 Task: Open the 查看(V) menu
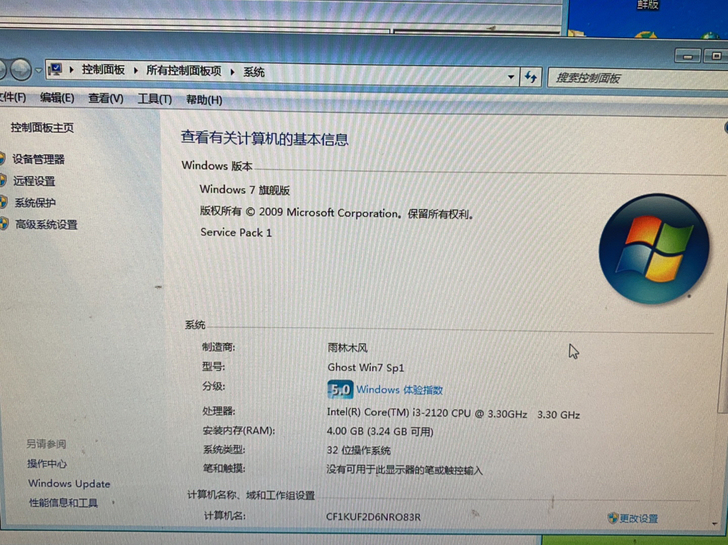(106, 98)
